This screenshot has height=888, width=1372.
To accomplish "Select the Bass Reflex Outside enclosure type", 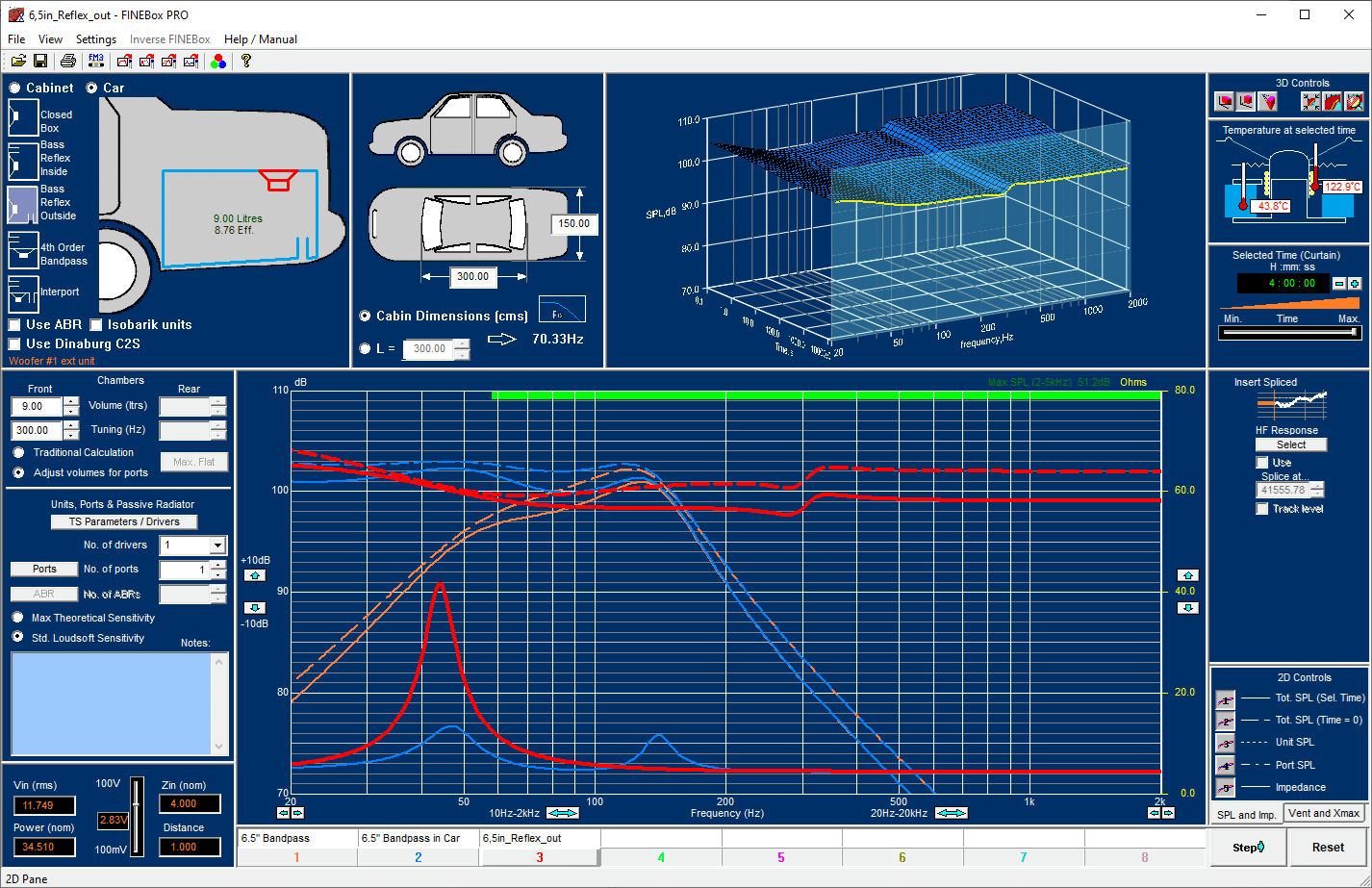I will [23, 205].
